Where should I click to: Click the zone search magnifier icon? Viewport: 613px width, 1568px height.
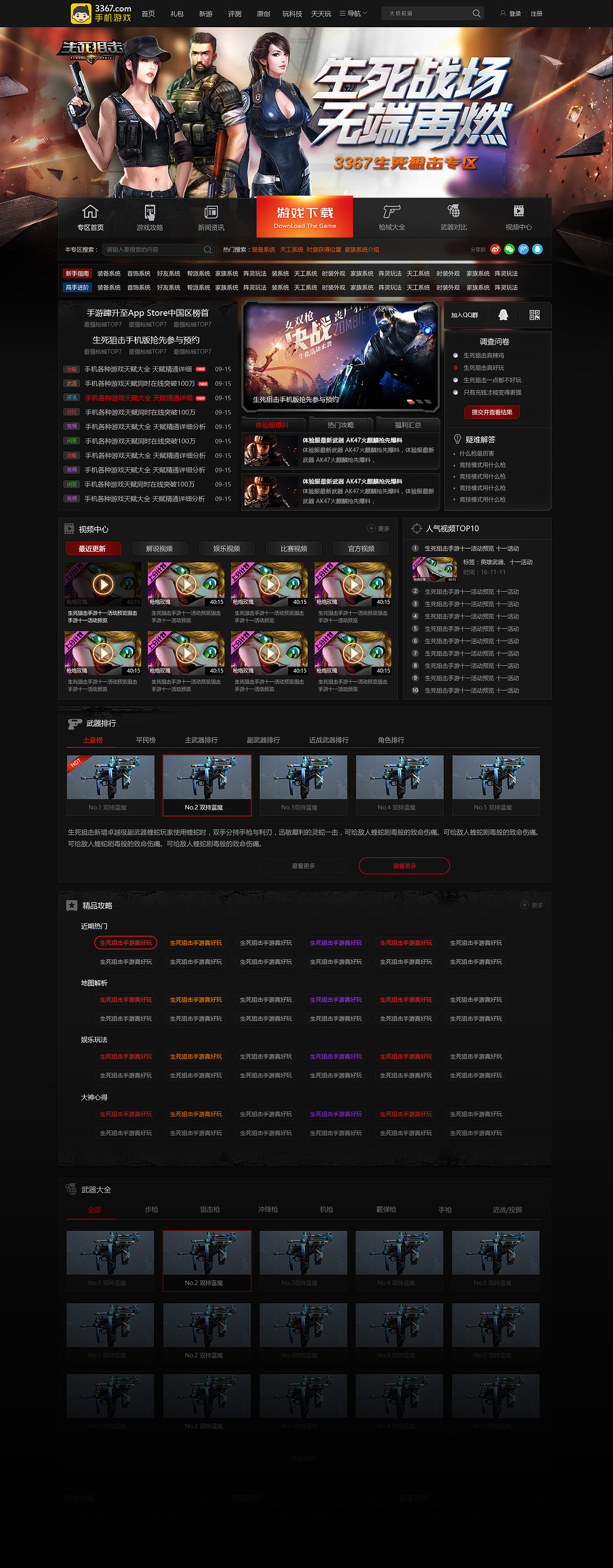pyautogui.click(x=208, y=249)
